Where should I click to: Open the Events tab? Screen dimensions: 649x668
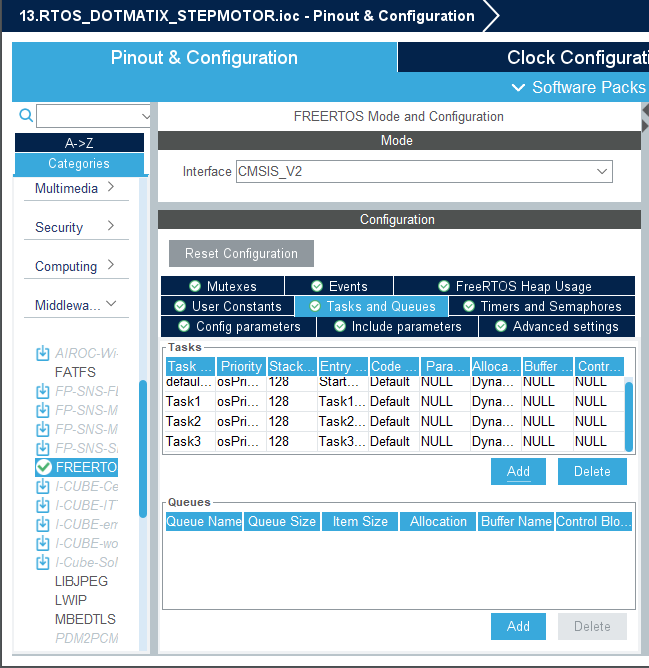pyautogui.click(x=339, y=286)
